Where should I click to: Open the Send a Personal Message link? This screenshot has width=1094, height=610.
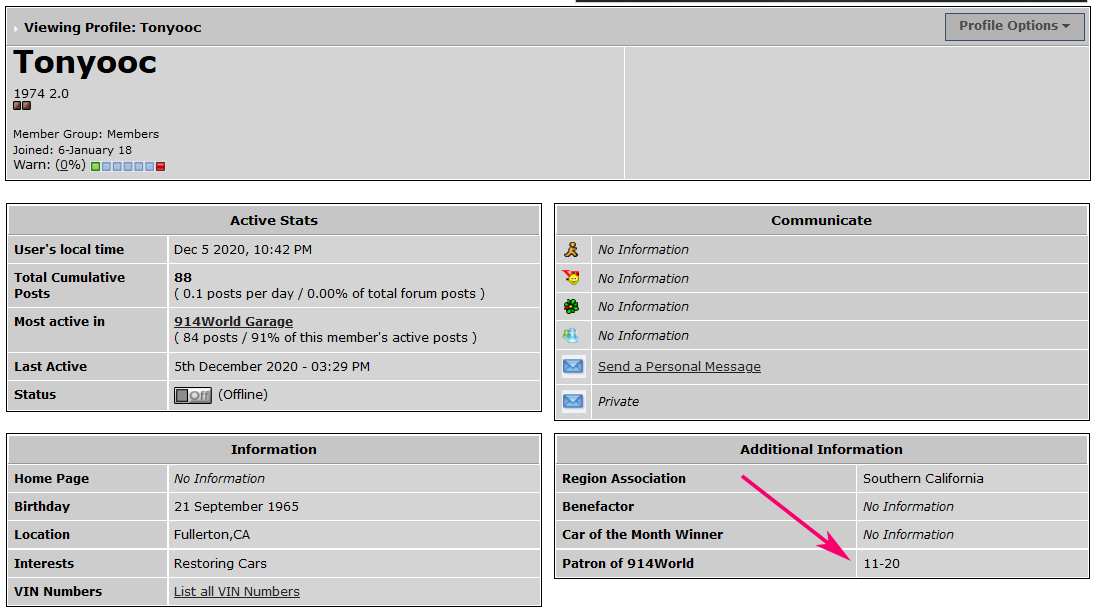pyautogui.click(x=679, y=367)
